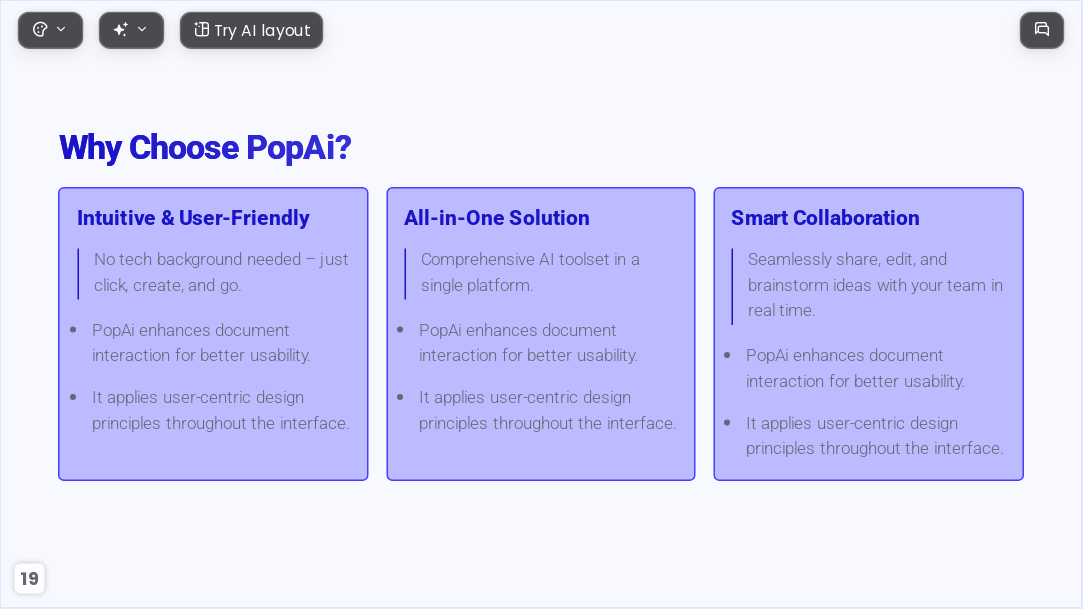Click second bullet in the All-in-One Solution card
This screenshot has height=609, width=1083.
tap(548, 410)
